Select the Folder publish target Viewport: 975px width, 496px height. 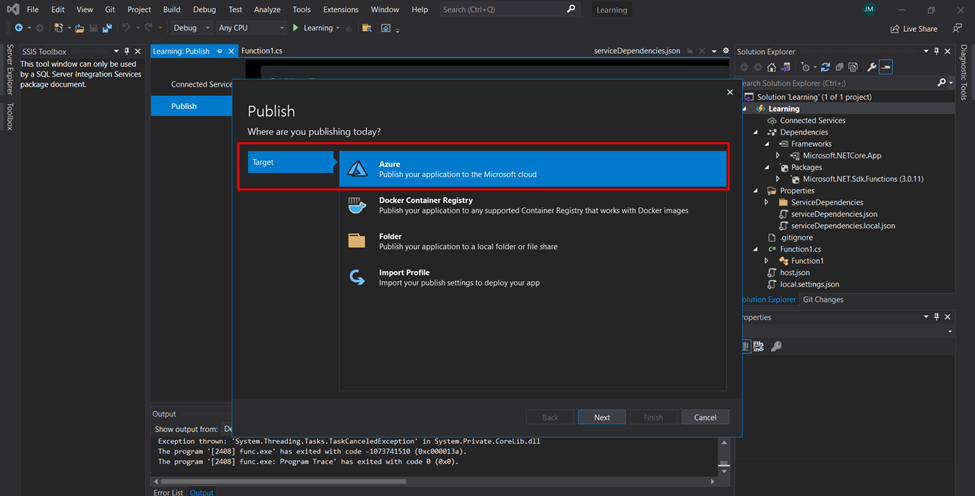coord(533,241)
